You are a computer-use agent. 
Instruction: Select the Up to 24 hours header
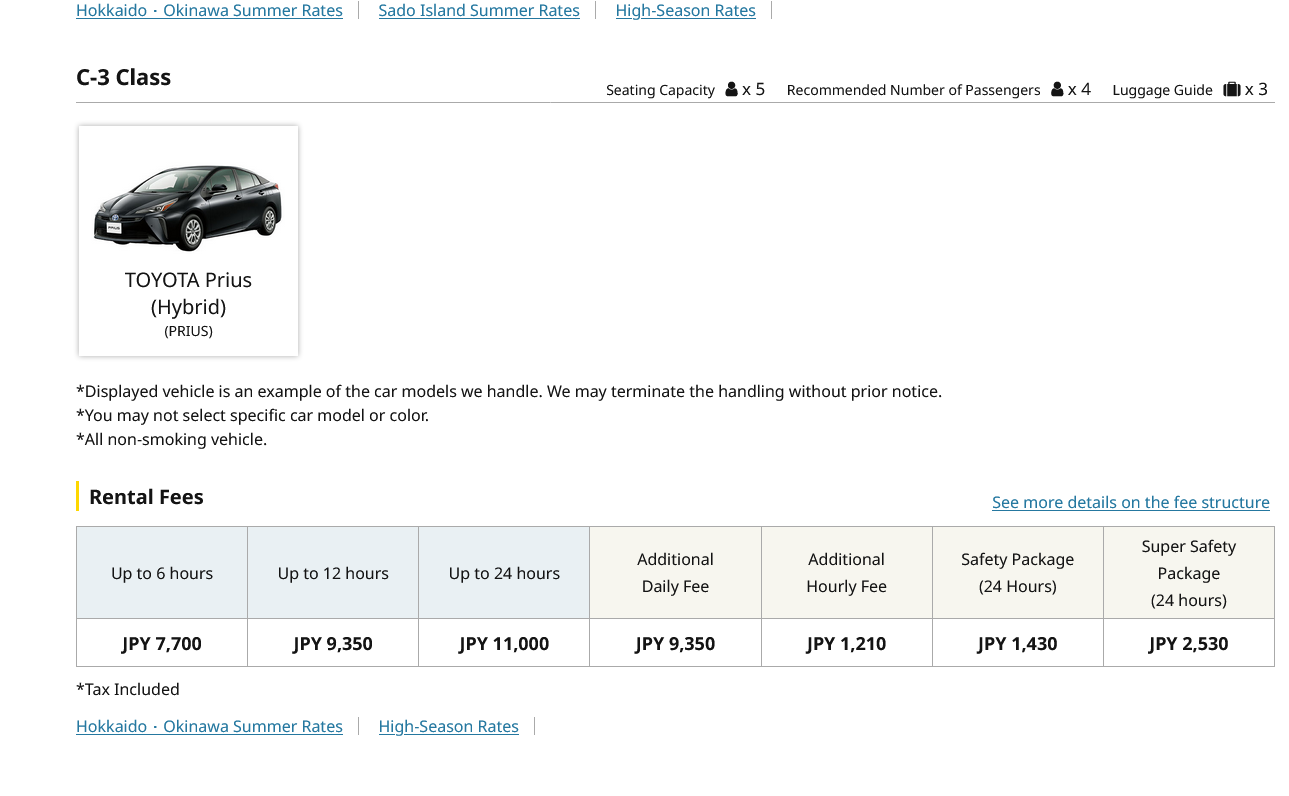tap(504, 573)
